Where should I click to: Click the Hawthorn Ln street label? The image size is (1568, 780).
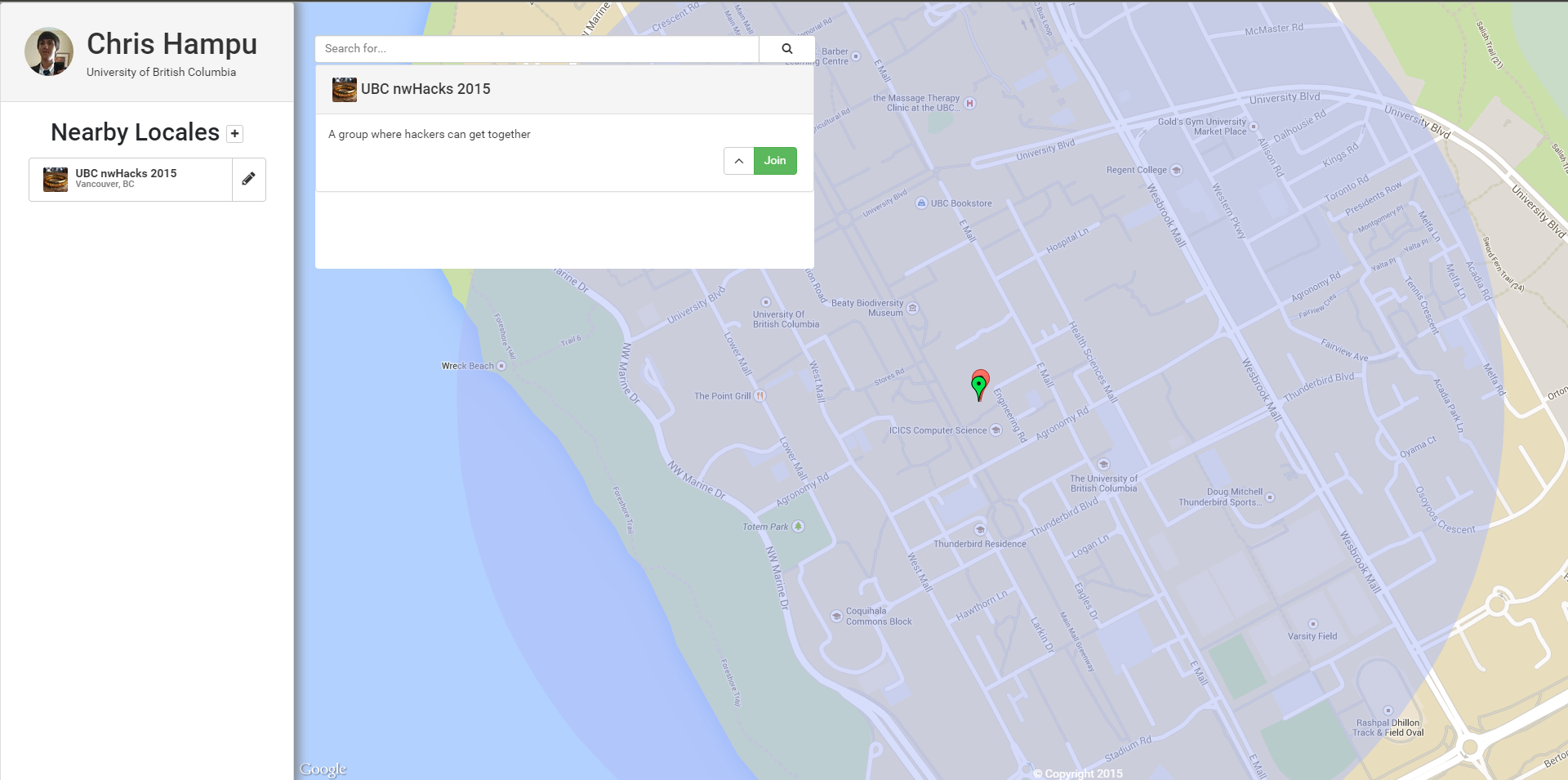point(982,606)
